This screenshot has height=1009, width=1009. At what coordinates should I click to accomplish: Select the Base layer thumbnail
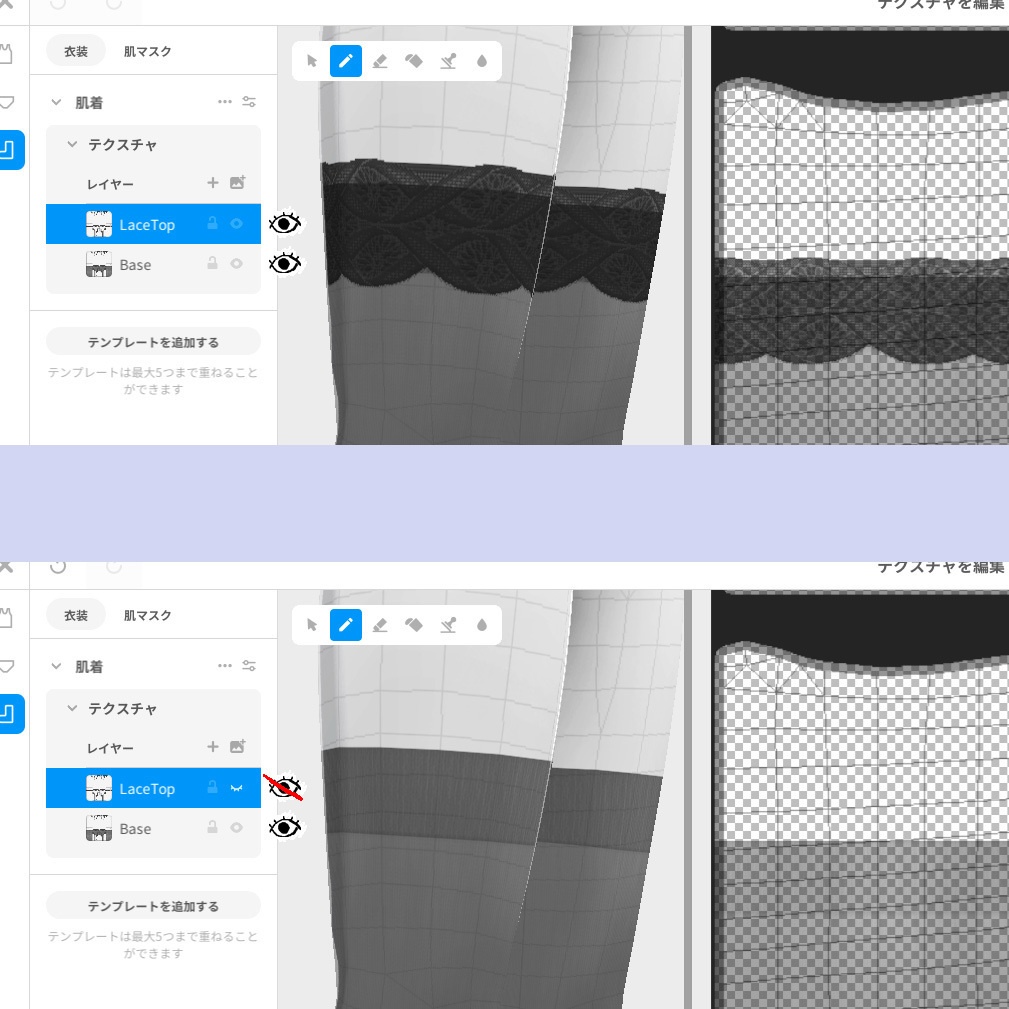tap(98, 264)
